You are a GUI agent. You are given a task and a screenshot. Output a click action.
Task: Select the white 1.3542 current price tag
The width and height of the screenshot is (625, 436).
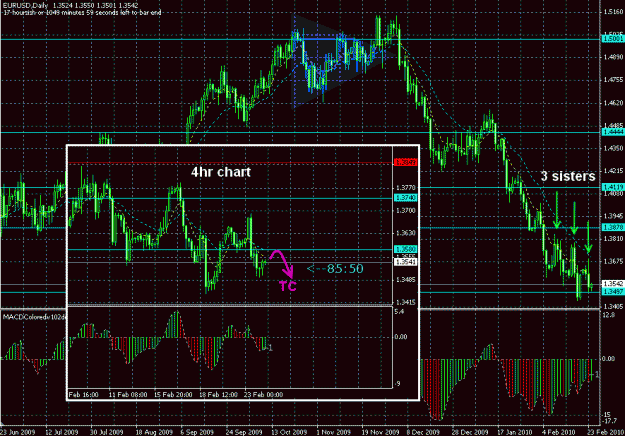(613, 284)
